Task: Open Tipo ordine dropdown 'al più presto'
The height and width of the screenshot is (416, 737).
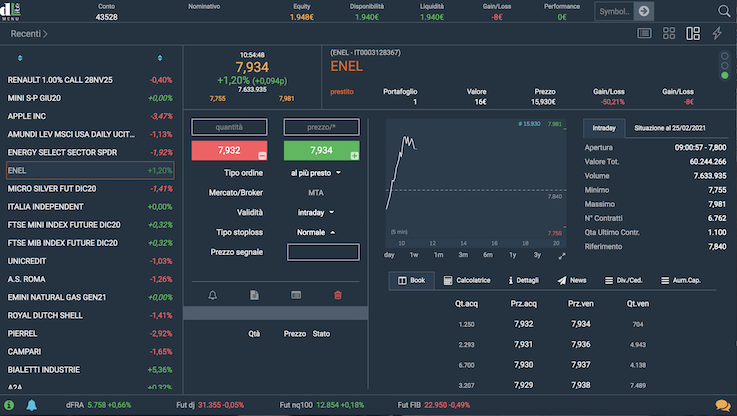Action: tap(315, 173)
